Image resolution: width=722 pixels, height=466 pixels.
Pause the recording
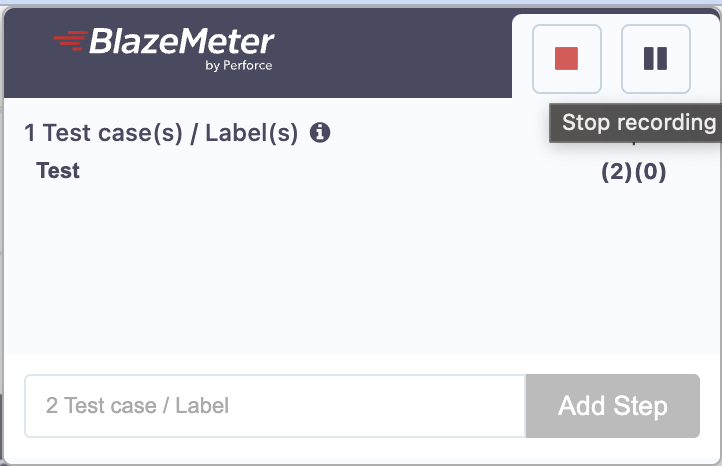[x=655, y=58]
